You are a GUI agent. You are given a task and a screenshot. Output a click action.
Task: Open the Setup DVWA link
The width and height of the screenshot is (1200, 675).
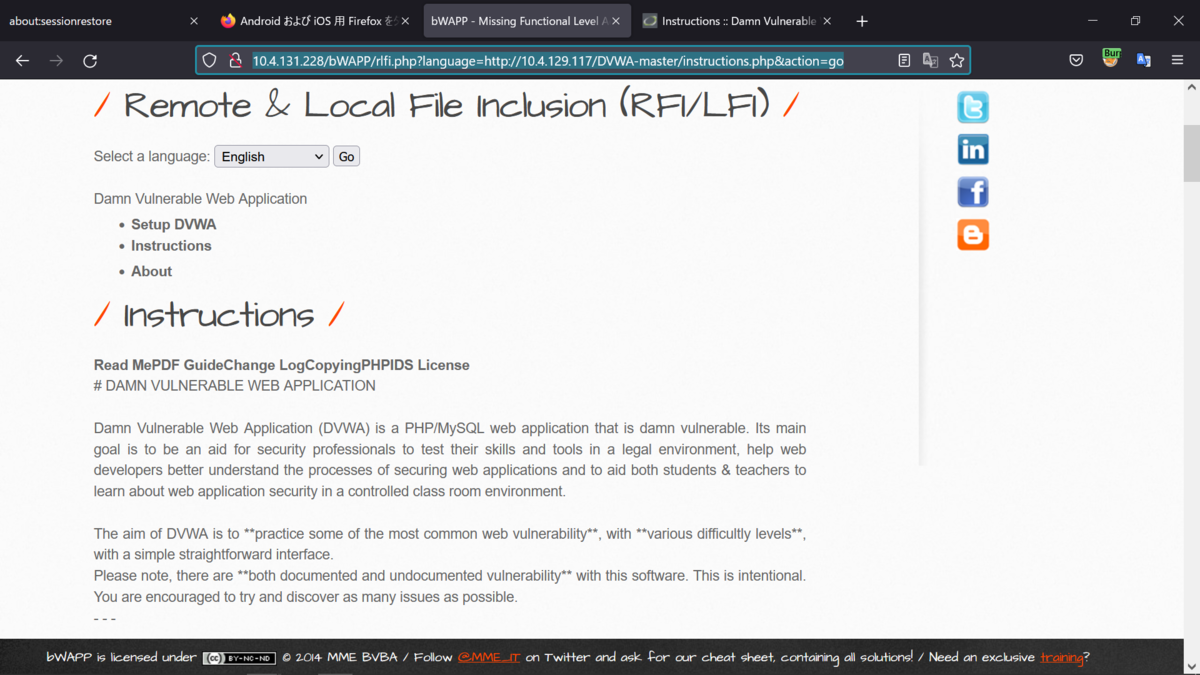(x=173, y=224)
